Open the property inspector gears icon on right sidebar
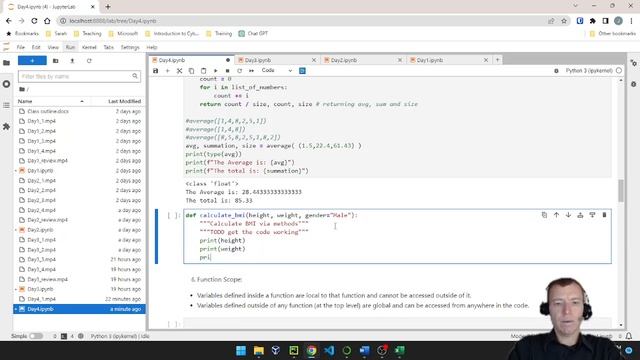640x360 pixels. 633,63
